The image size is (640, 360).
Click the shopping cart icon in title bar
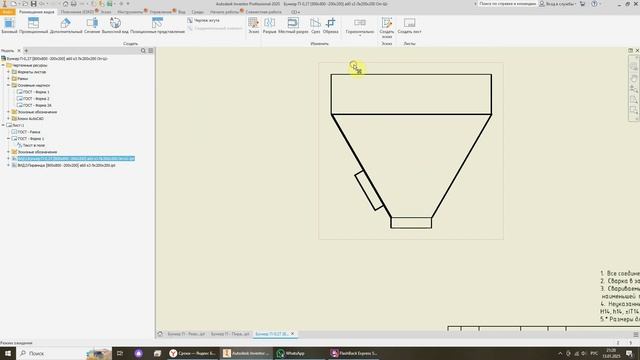[582, 4]
